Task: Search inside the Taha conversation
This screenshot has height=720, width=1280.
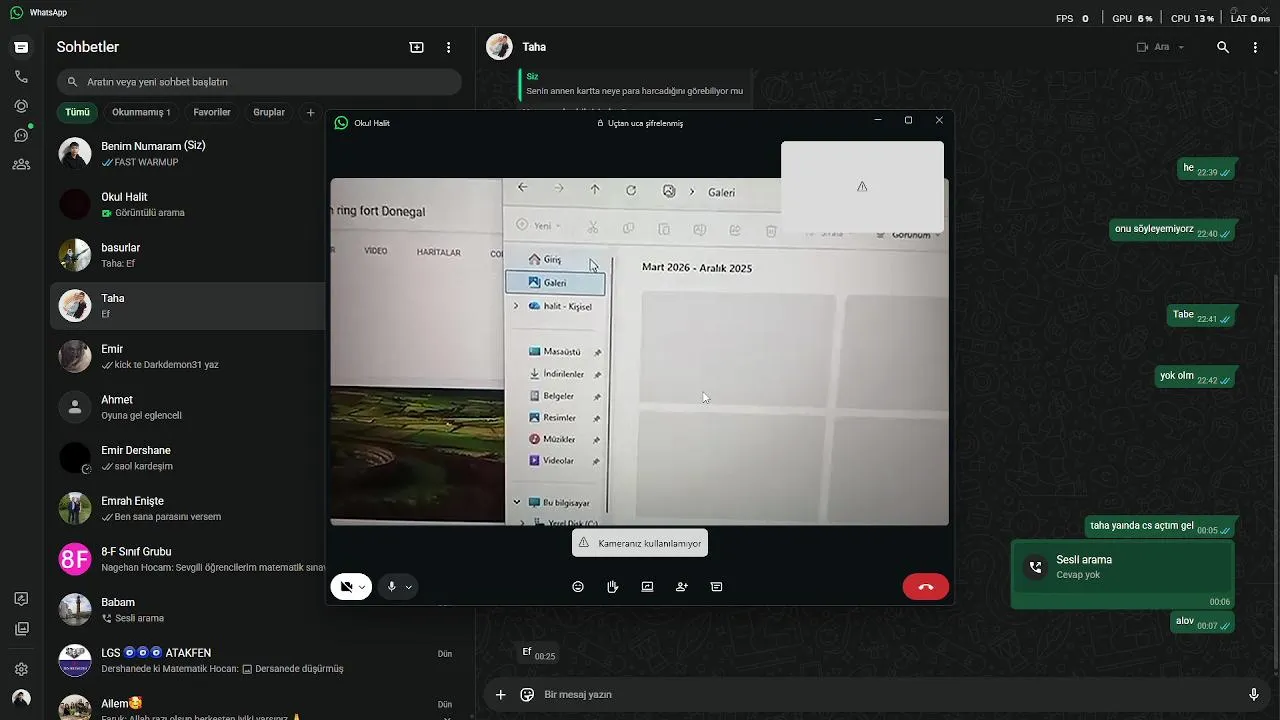Action: tap(1223, 47)
